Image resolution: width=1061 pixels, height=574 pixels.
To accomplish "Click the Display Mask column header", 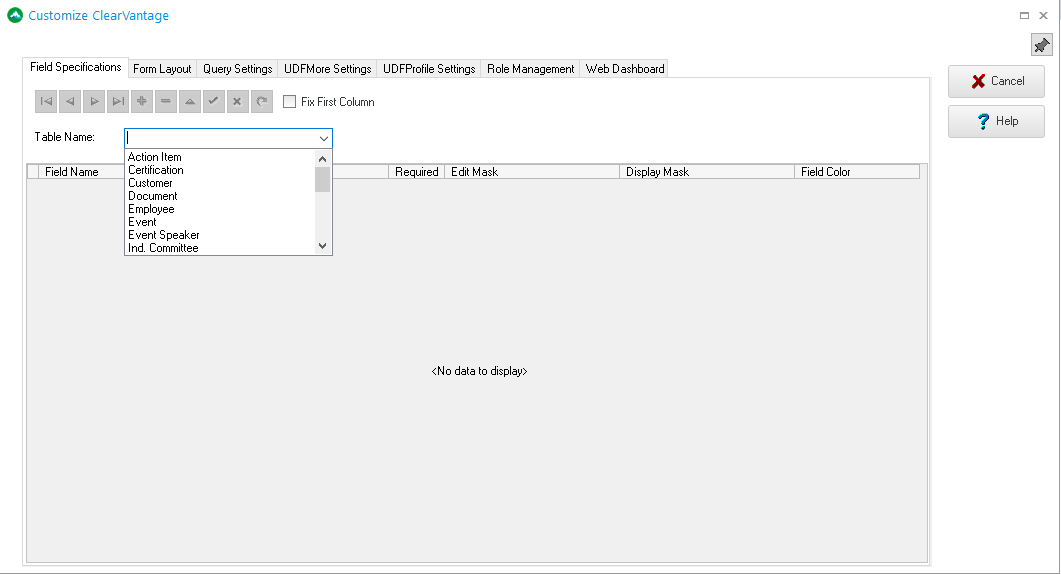I will click(707, 172).
